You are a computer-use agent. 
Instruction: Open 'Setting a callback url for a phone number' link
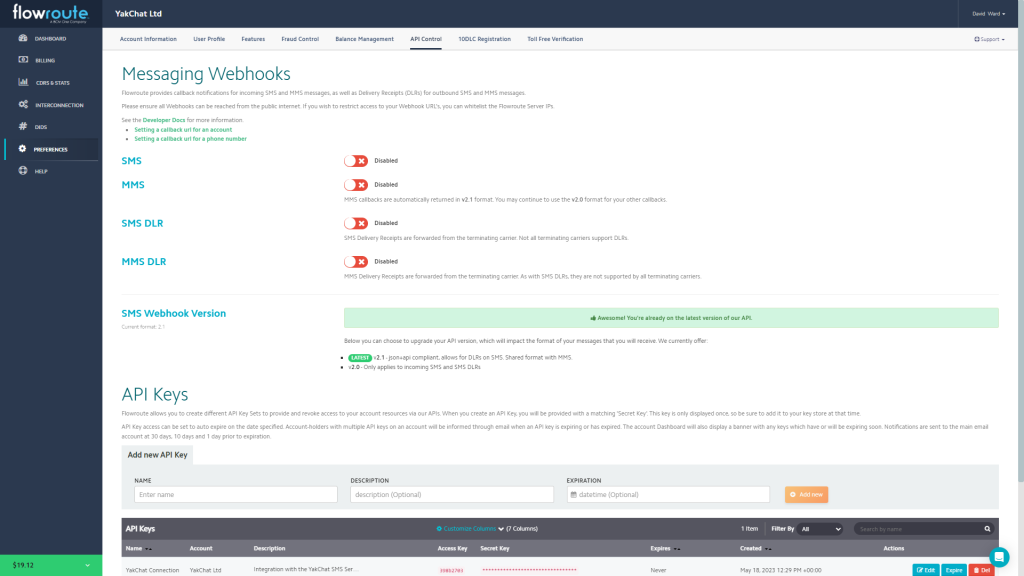190,138
